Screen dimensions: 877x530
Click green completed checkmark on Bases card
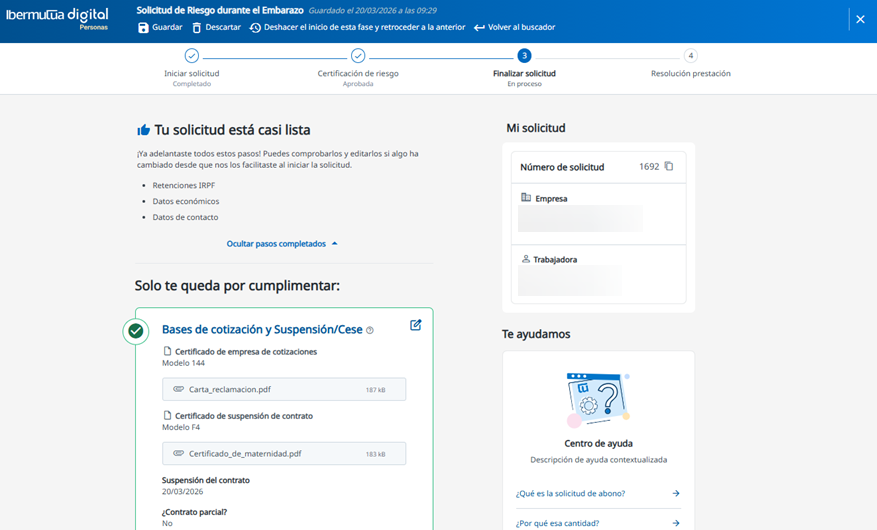[136, 331]
